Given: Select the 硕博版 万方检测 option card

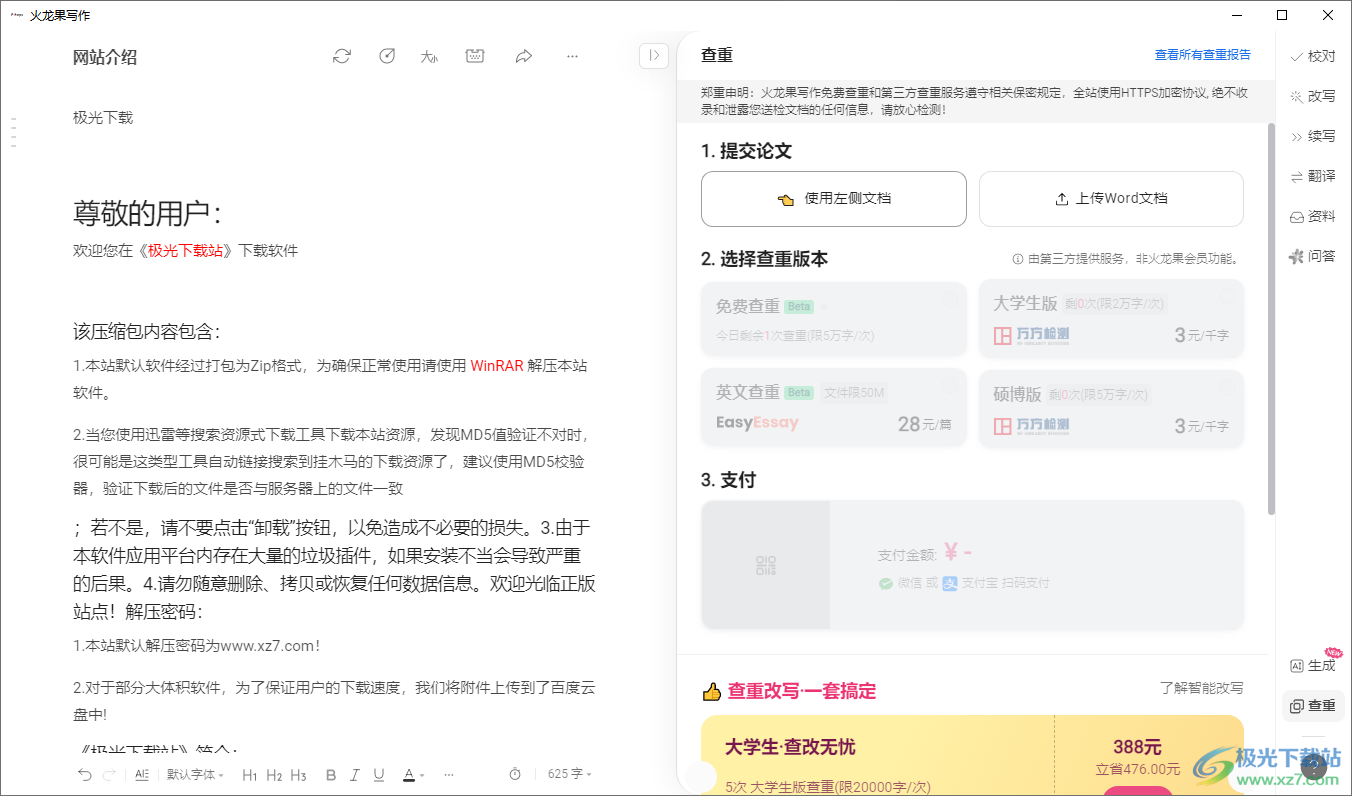Looking at the screenshot, I should pyautogui.click(x=1111, y=409).
